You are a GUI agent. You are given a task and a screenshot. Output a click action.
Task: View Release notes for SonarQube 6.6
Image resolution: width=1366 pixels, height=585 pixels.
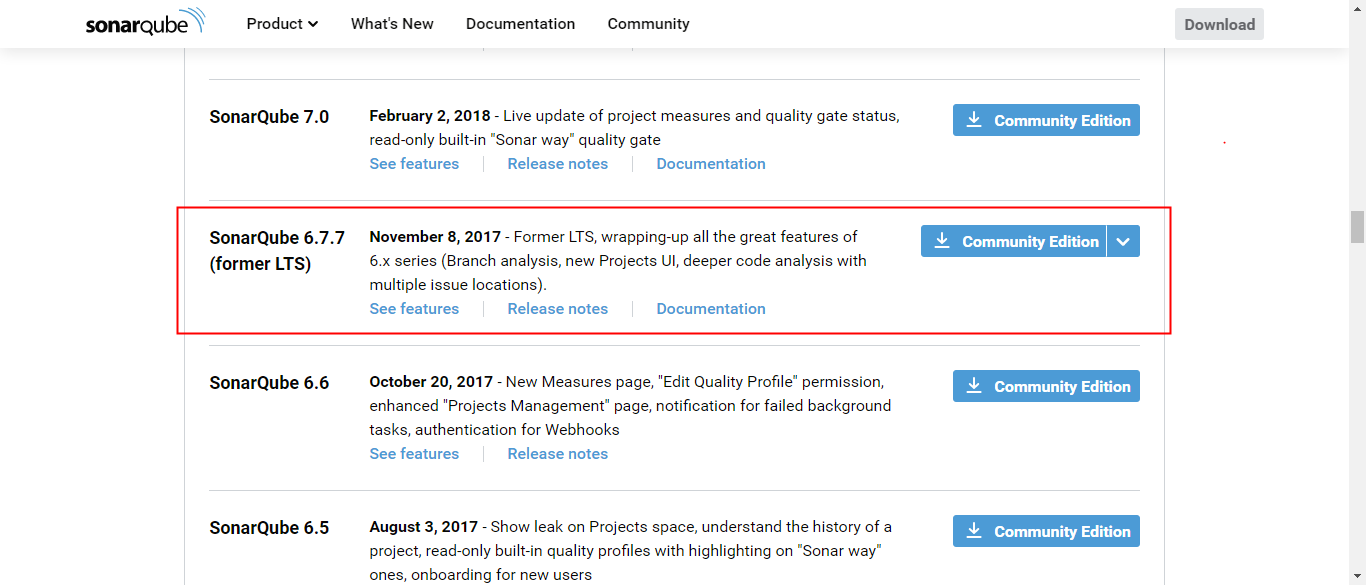(557, 454)
